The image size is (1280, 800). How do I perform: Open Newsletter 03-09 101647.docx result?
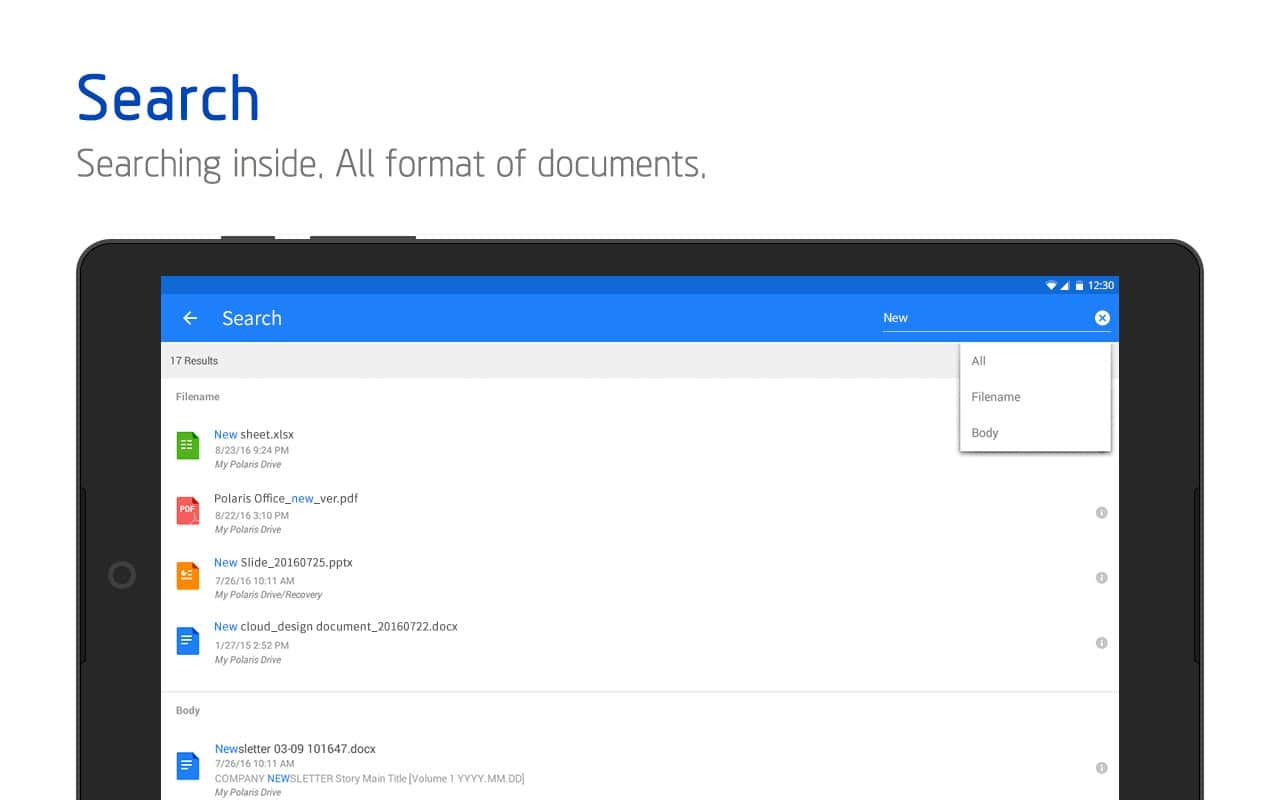pyautogui.click(x=295, y=749)
